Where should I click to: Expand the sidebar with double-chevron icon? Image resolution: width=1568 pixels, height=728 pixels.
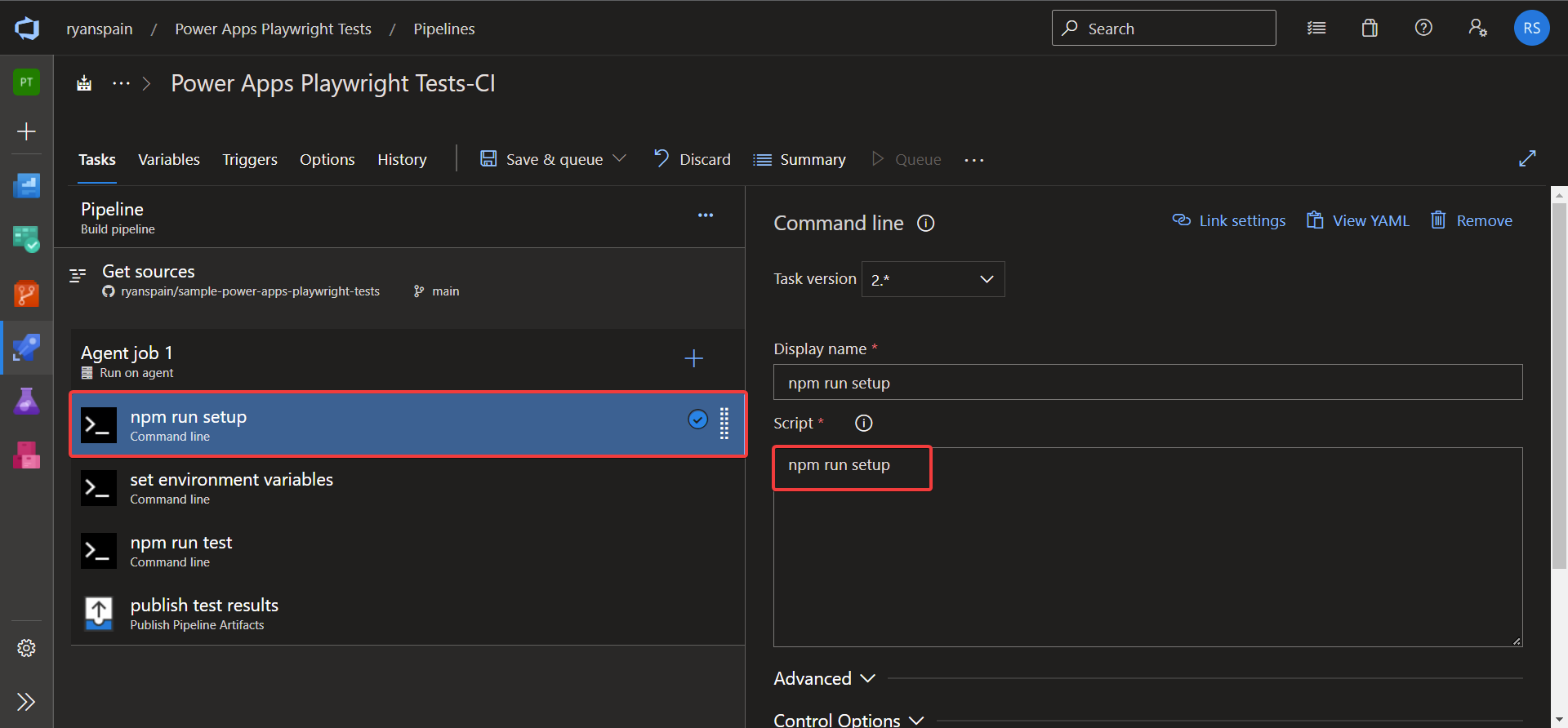coord(26,702)
